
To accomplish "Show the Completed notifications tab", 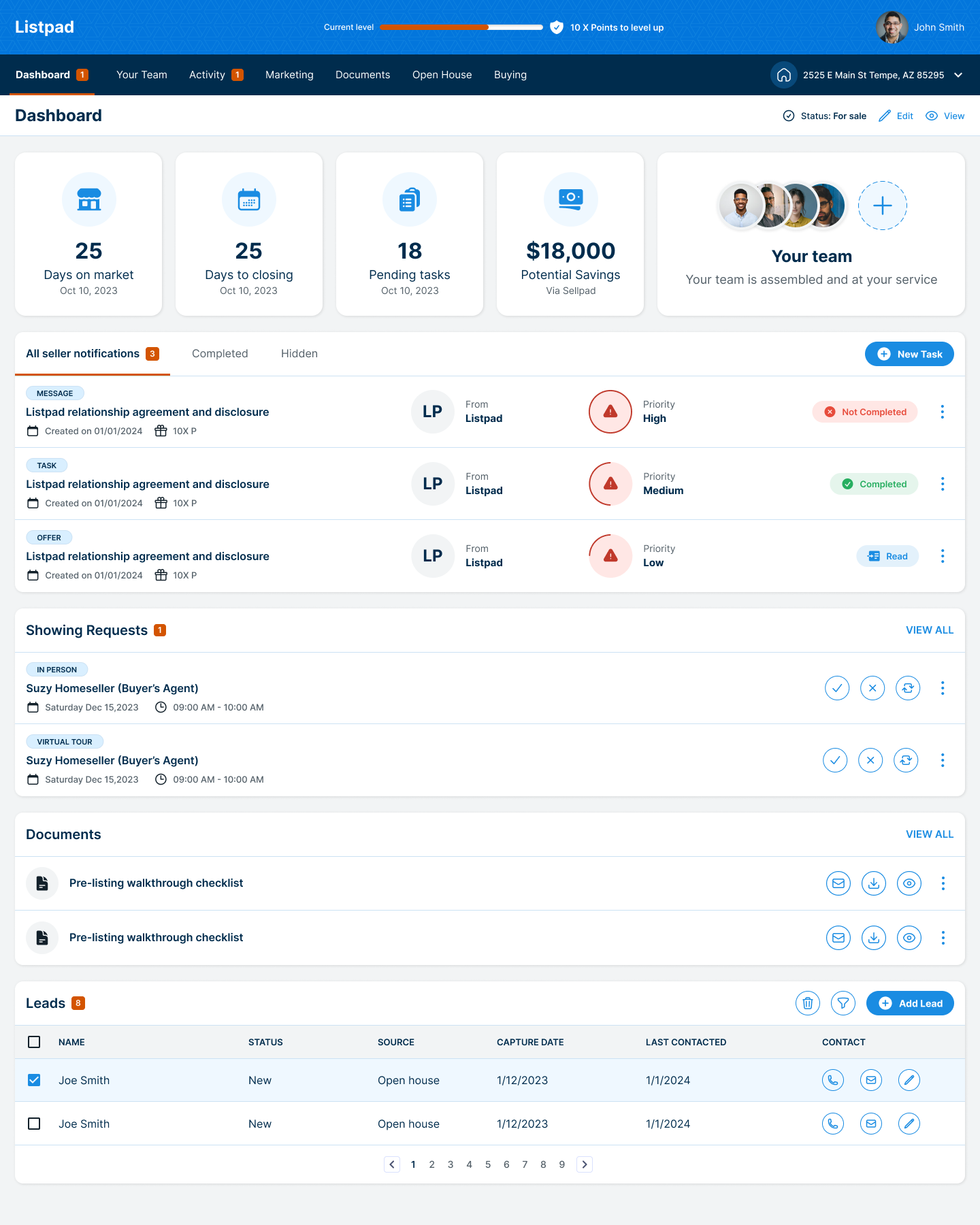I will 220,354.
